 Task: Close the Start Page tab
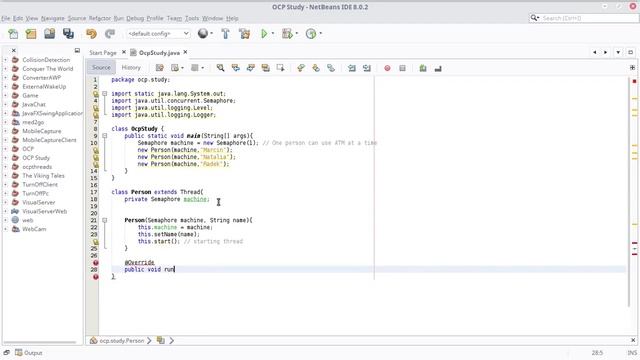click(124, 52)
